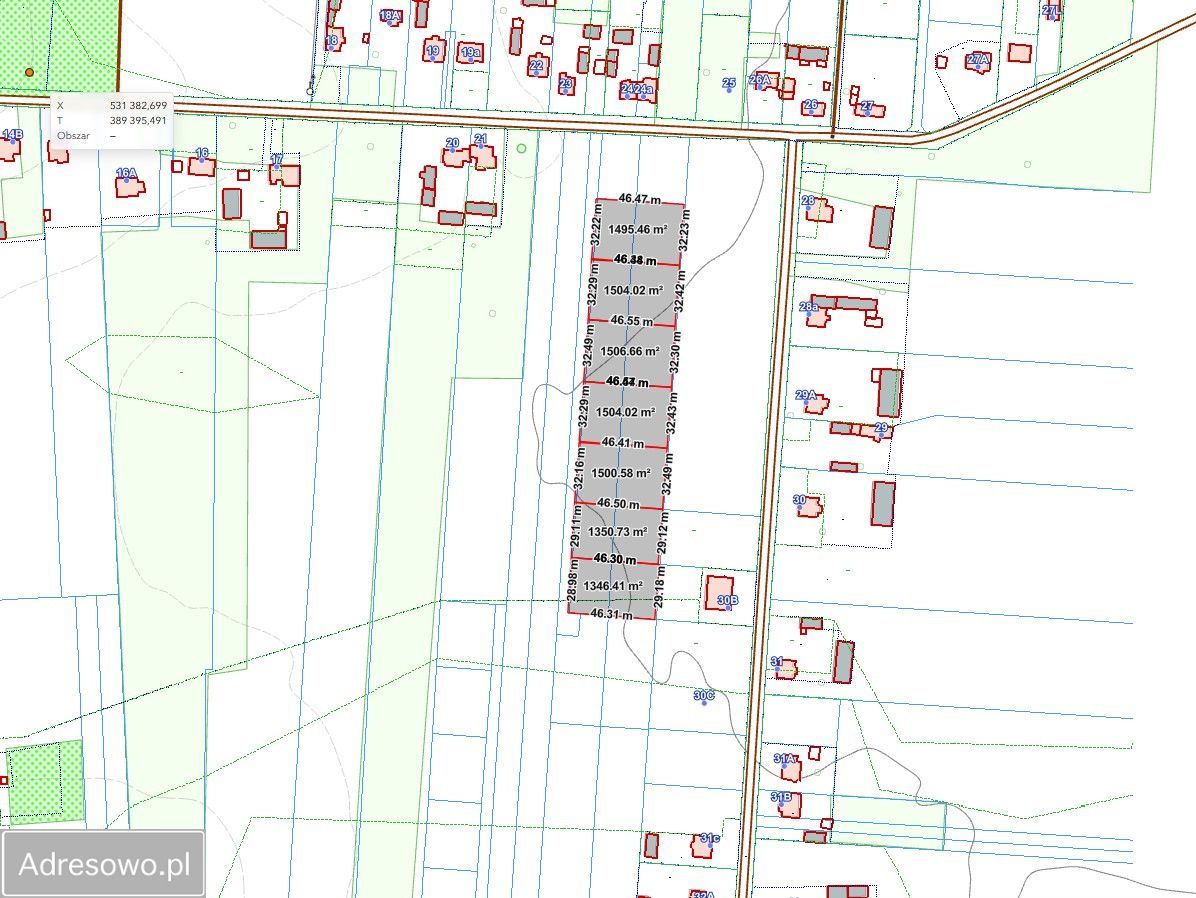The width and height of the screenshot is (1196, 898).
Task: Select address point 17
Action: (276, 161)
